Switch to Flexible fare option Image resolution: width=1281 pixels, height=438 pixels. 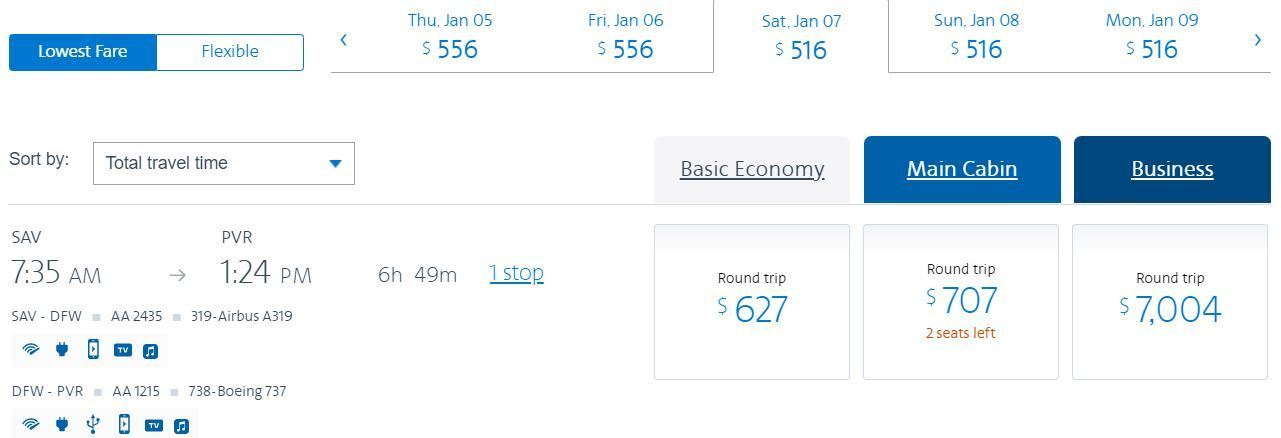coord(230,52)
